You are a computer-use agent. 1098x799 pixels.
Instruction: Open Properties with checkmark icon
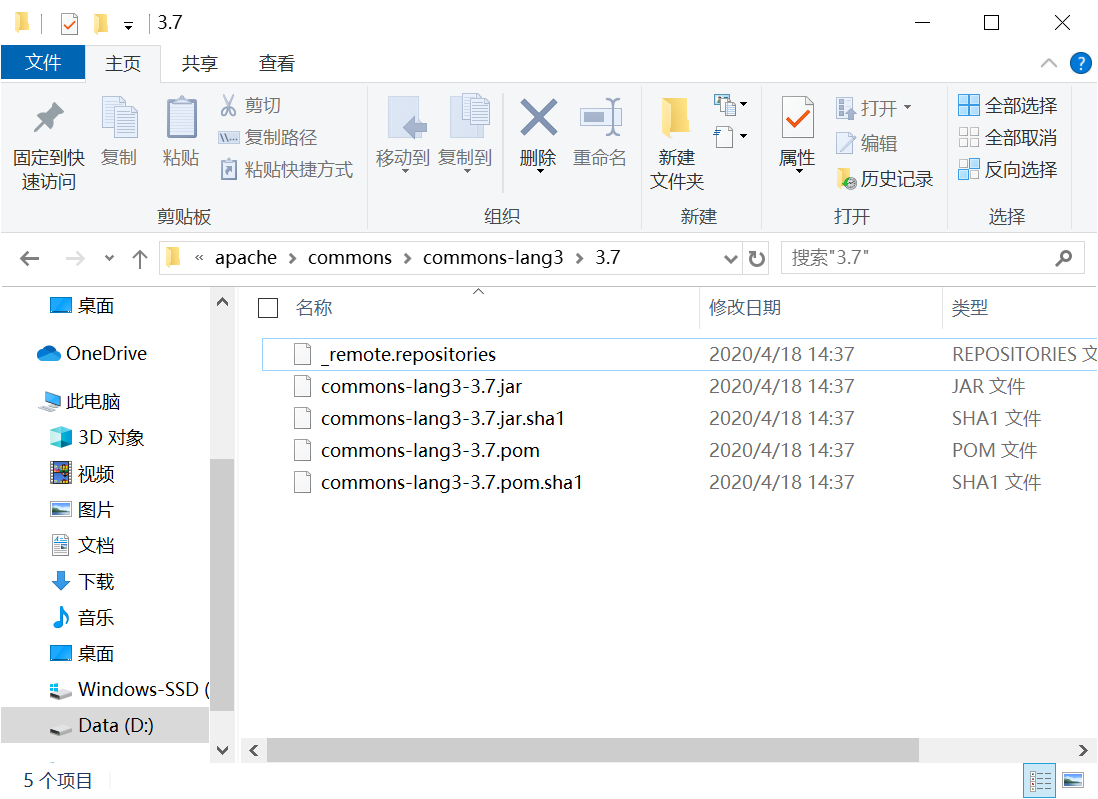[797, 118]
